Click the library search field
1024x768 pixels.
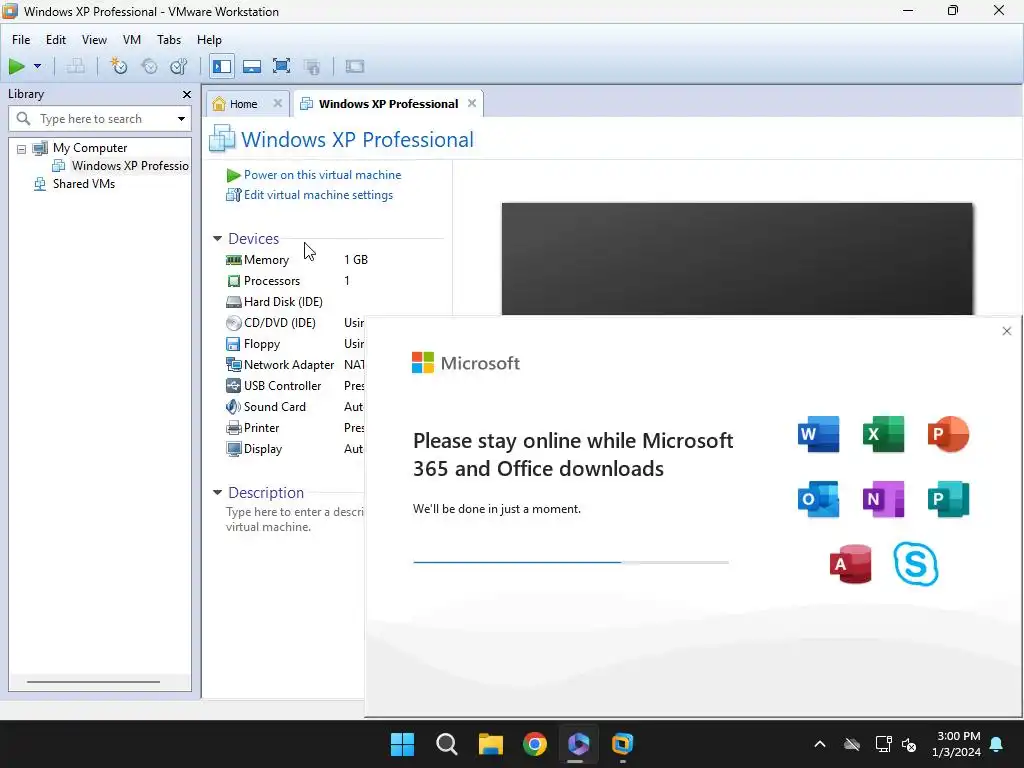(x=100, y=119)
